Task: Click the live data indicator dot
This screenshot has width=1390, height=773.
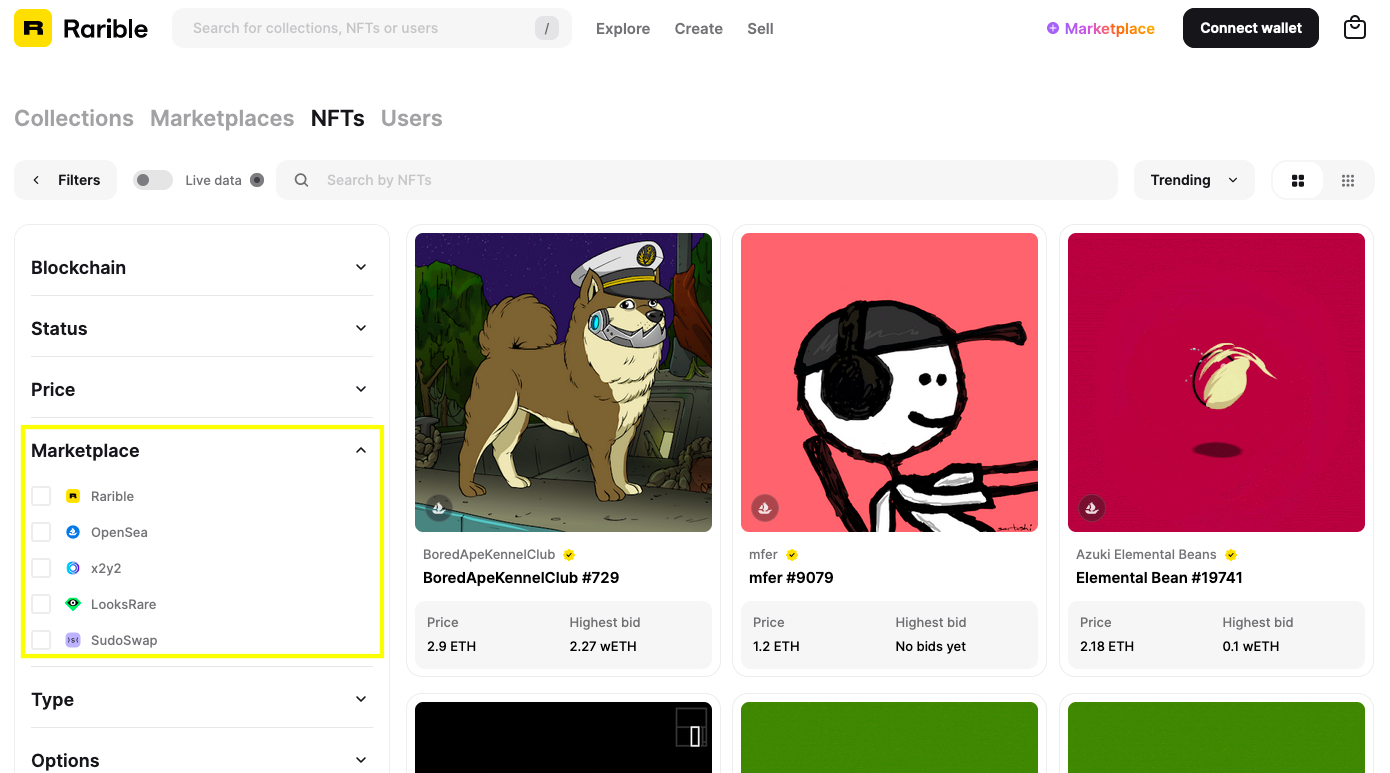Action: pyautogui.click(x=257, y=180)
